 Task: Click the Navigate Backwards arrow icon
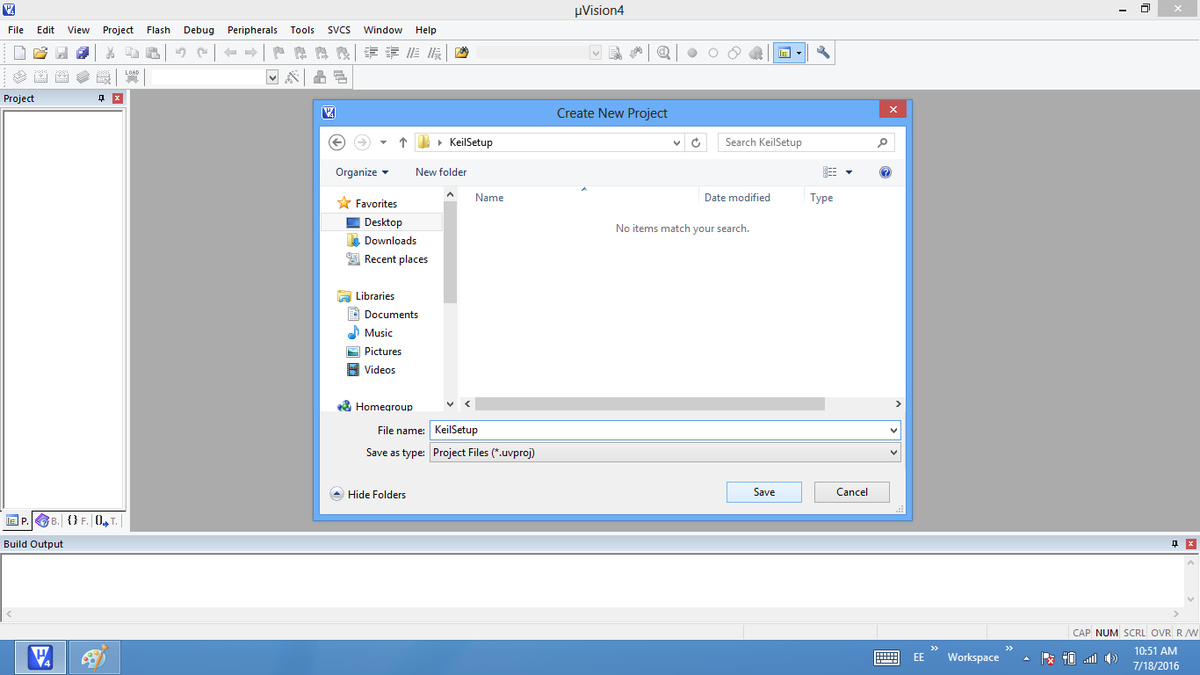pyautogui.click(x=230, y=53)
